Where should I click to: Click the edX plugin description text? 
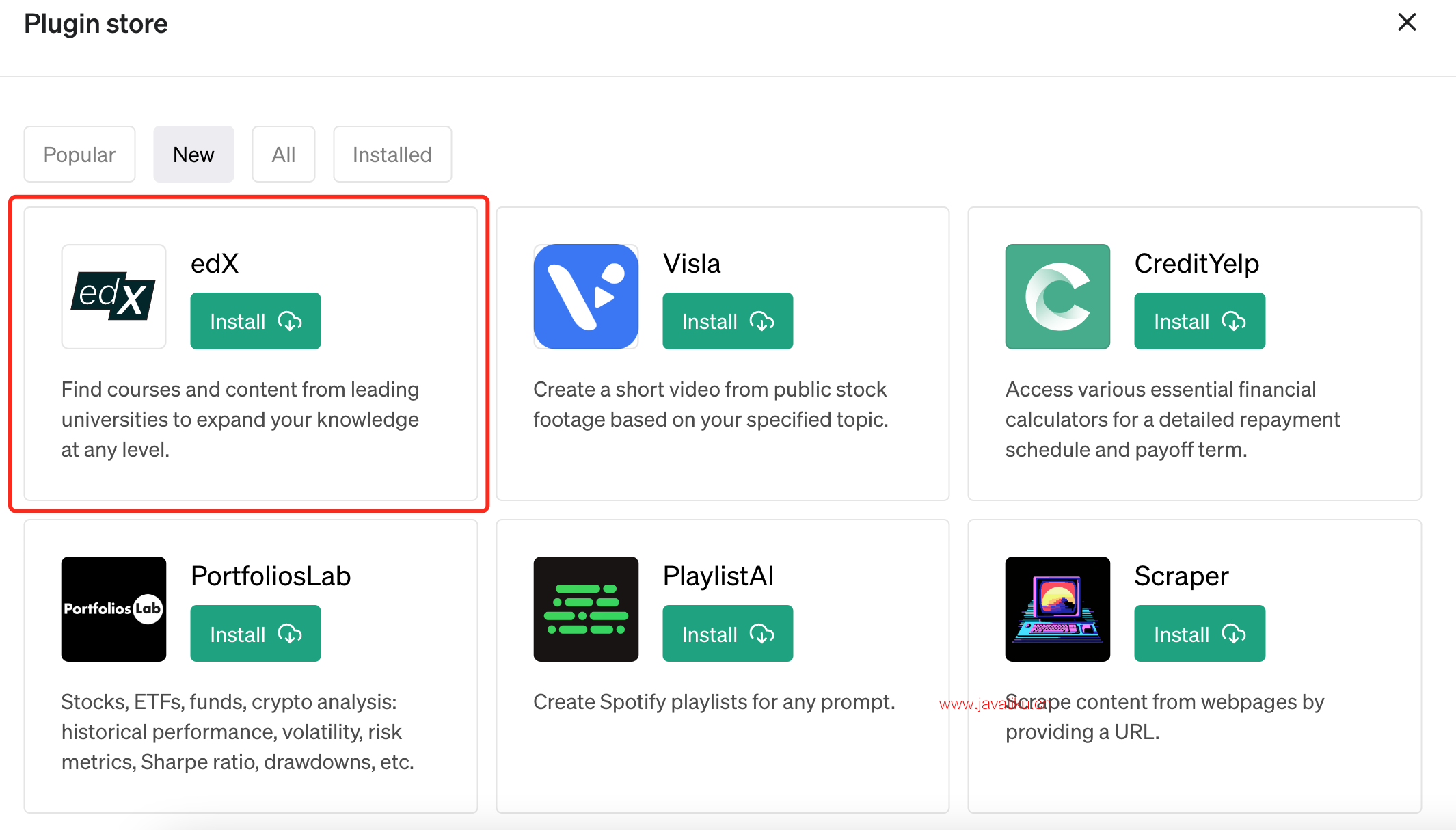point(241,420)
